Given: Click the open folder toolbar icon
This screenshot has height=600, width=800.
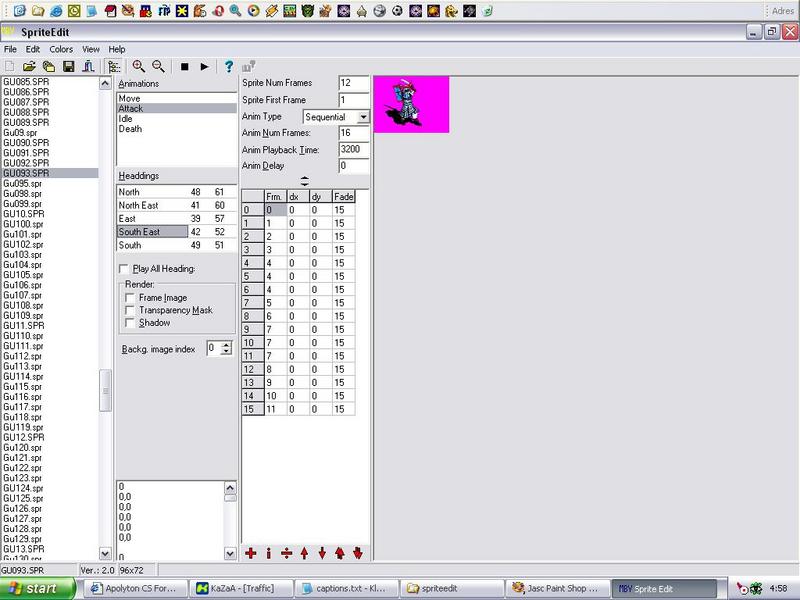Looking at the screenshot, I should [29, 67].
